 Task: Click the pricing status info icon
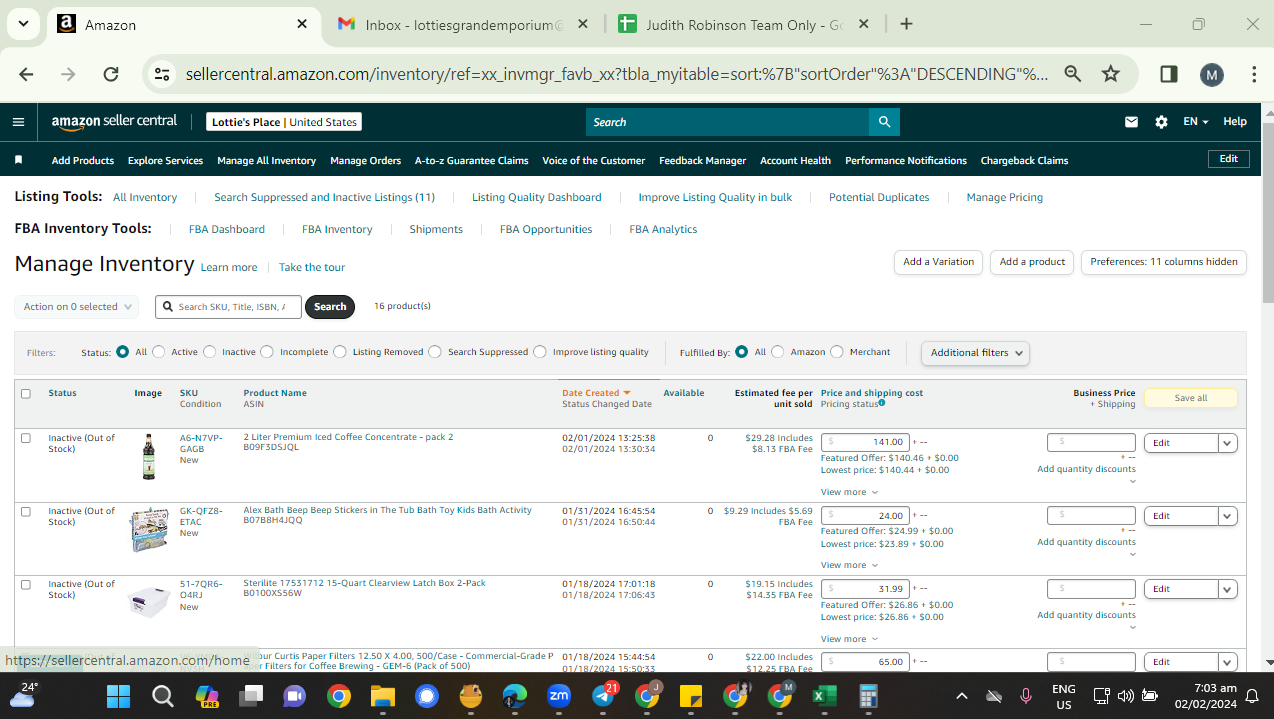pos(881,403)
